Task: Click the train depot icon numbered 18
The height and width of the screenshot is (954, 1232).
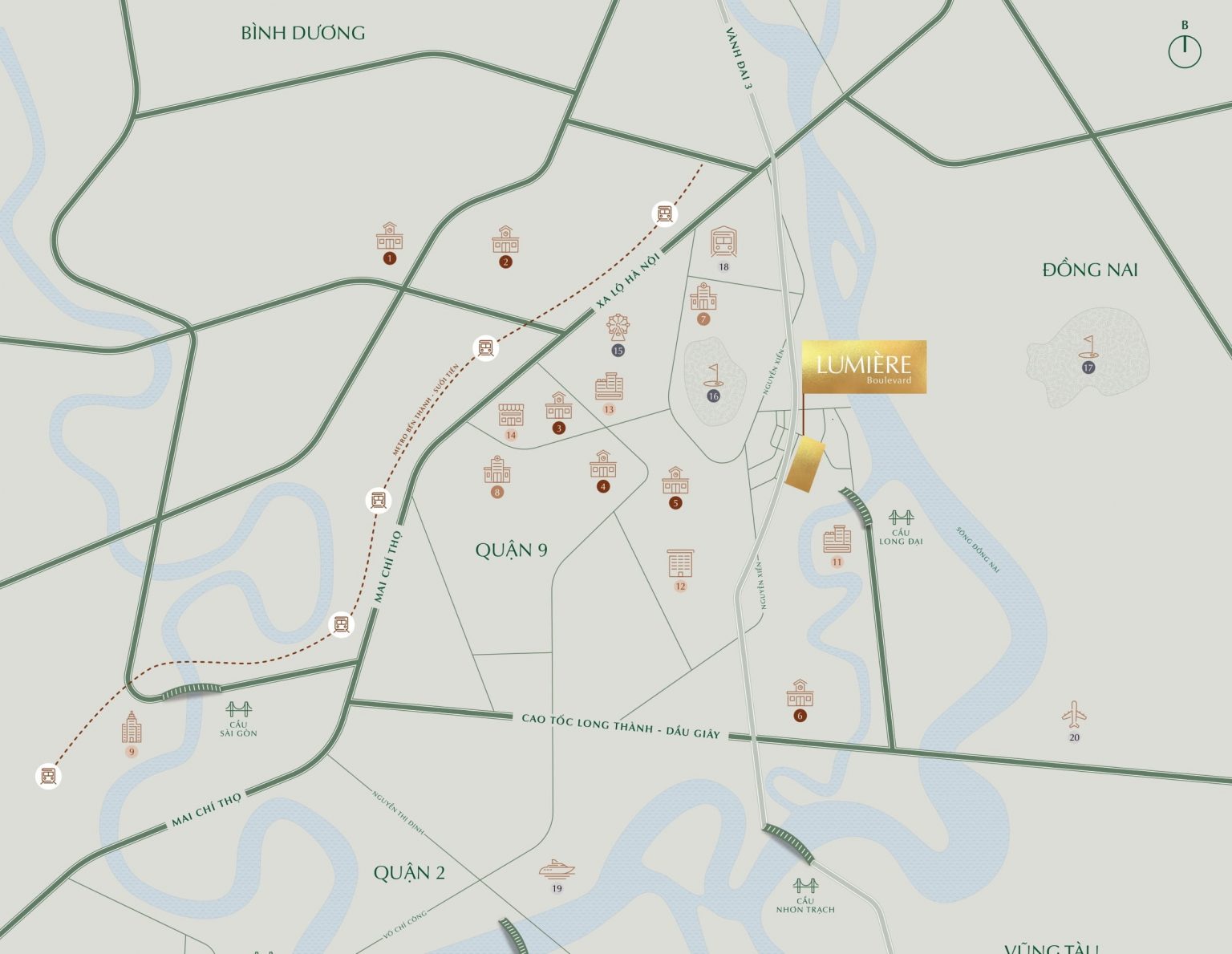Action: 723,242
